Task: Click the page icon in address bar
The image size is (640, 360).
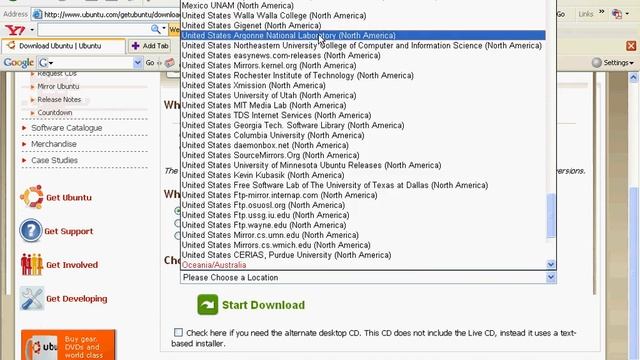Action: point(37,15)
